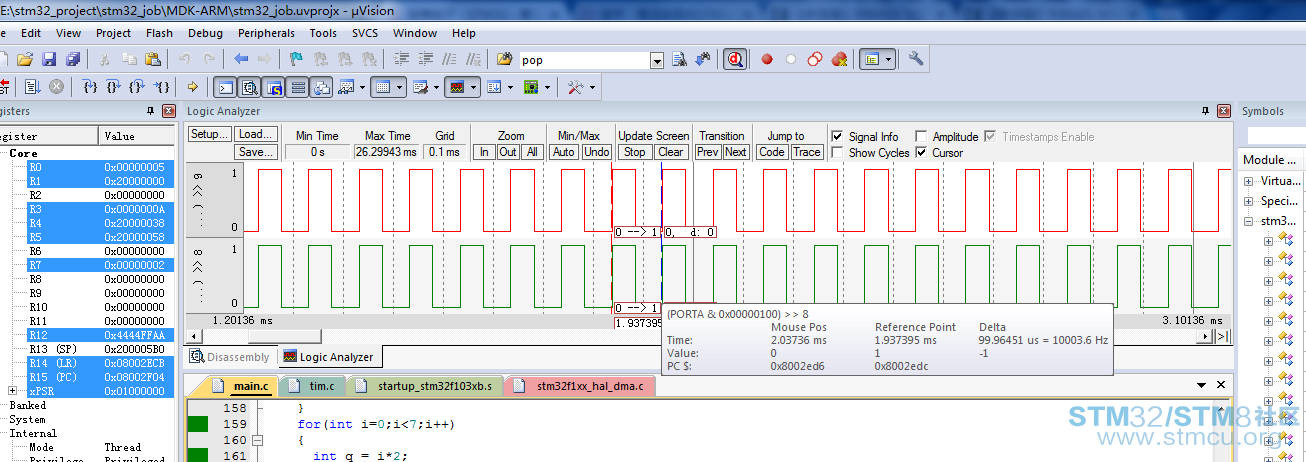1306x462 pixels.
Task: Jump to the Next transition
Action: (x=736, y=152)
